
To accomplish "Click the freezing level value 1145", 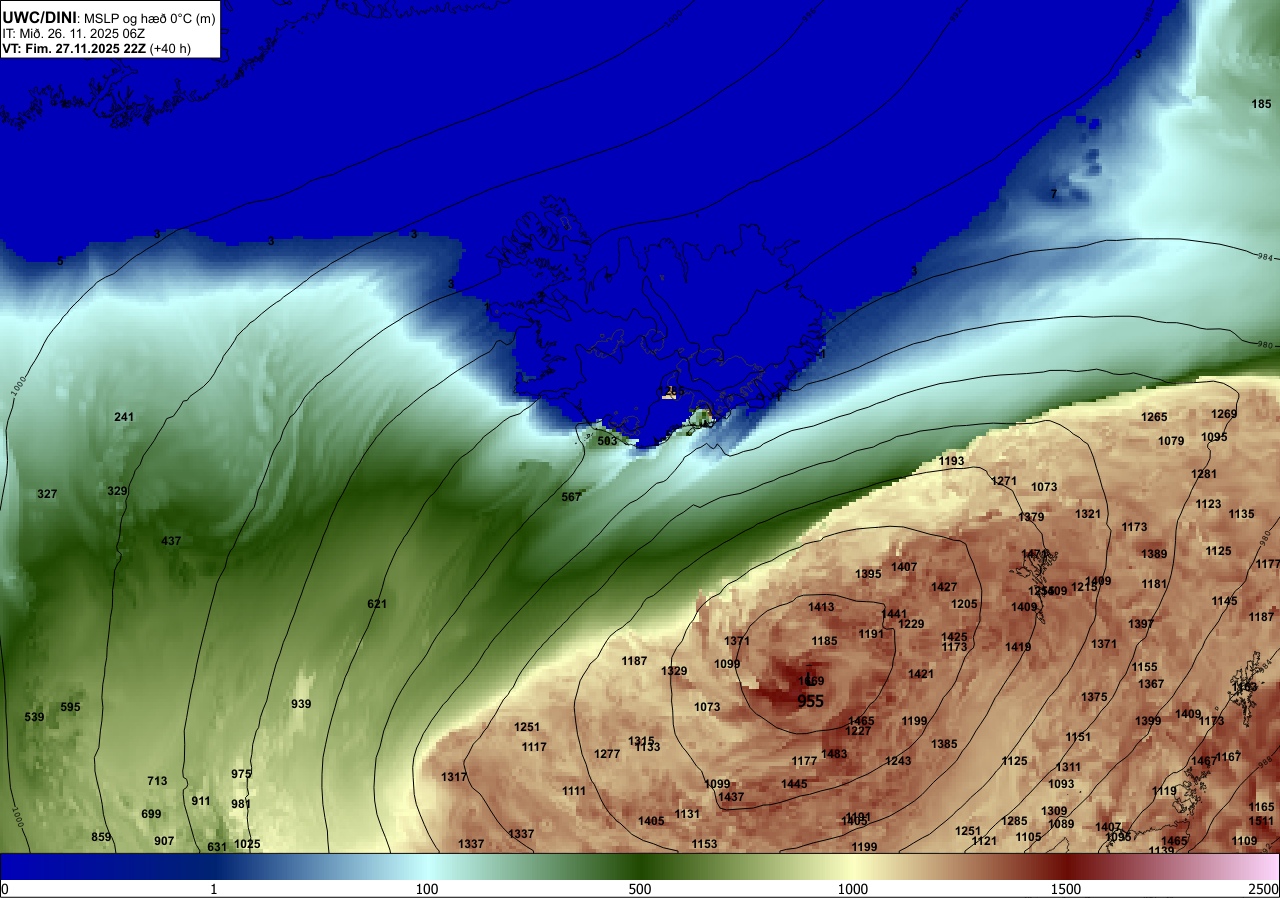I will click(1224, 601).
